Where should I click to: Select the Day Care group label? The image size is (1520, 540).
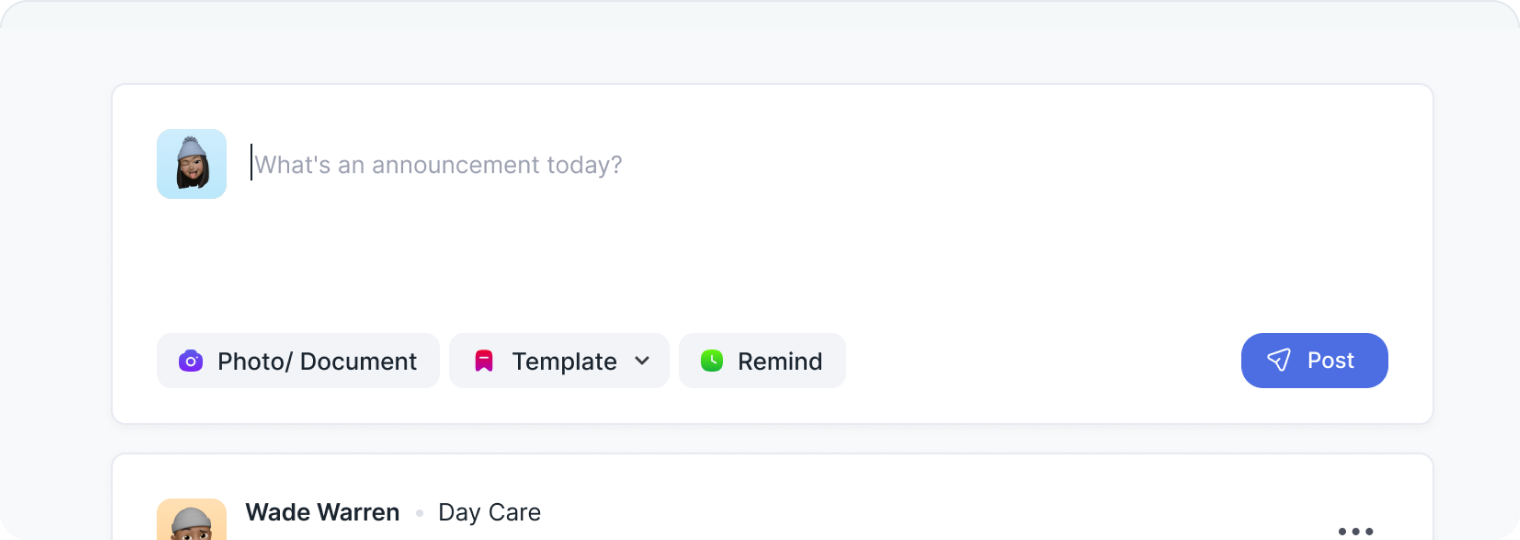(489, 513)
